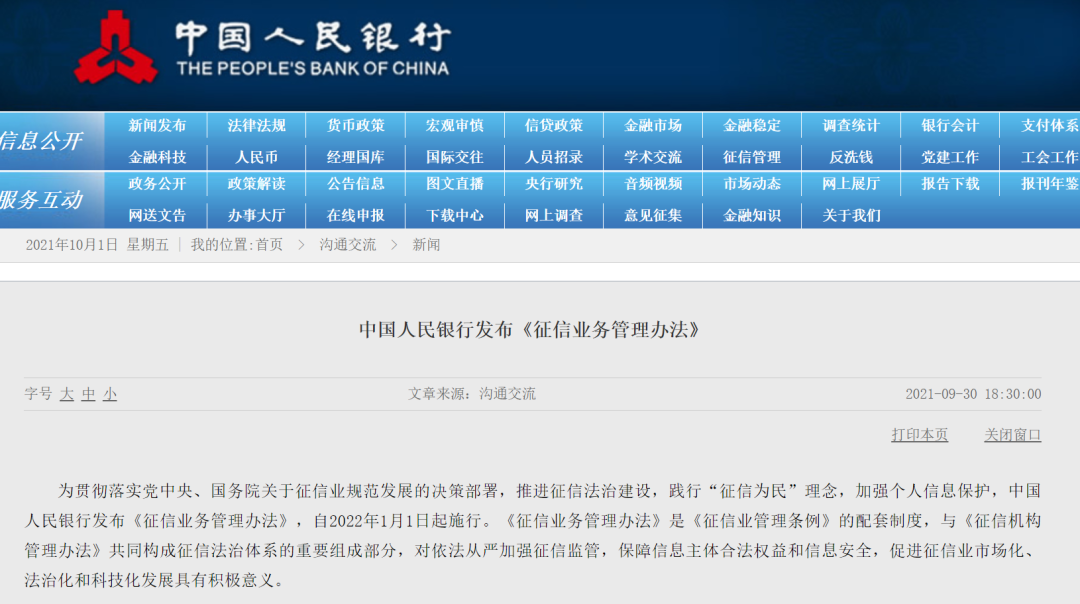Go to 货币政策 section

pyautogui.click(x=355, y=125)
